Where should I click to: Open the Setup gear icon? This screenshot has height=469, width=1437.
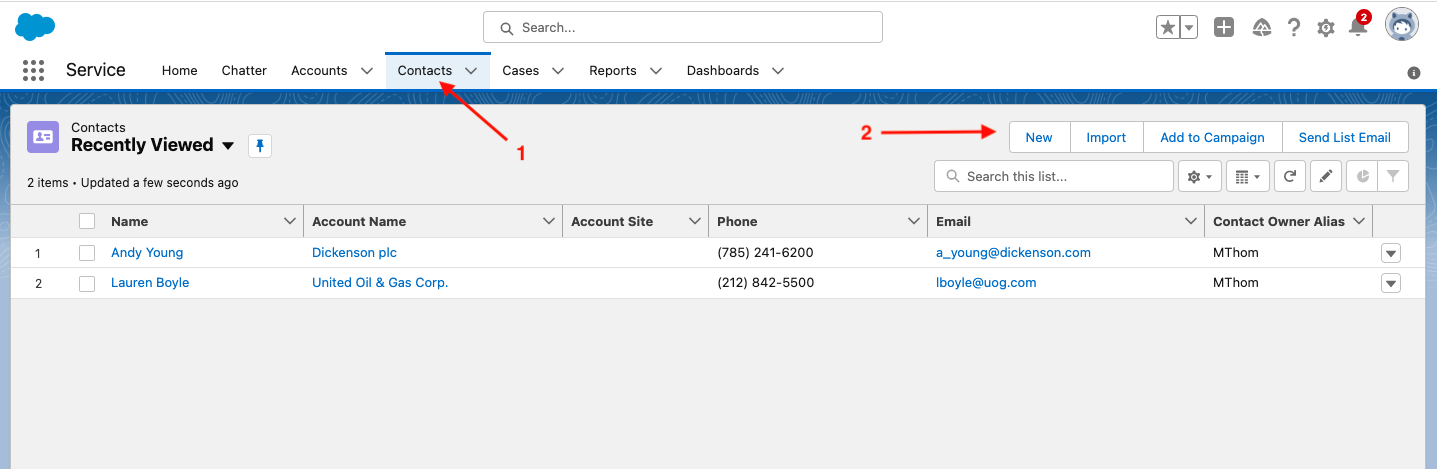click(x=1326, y=28)
